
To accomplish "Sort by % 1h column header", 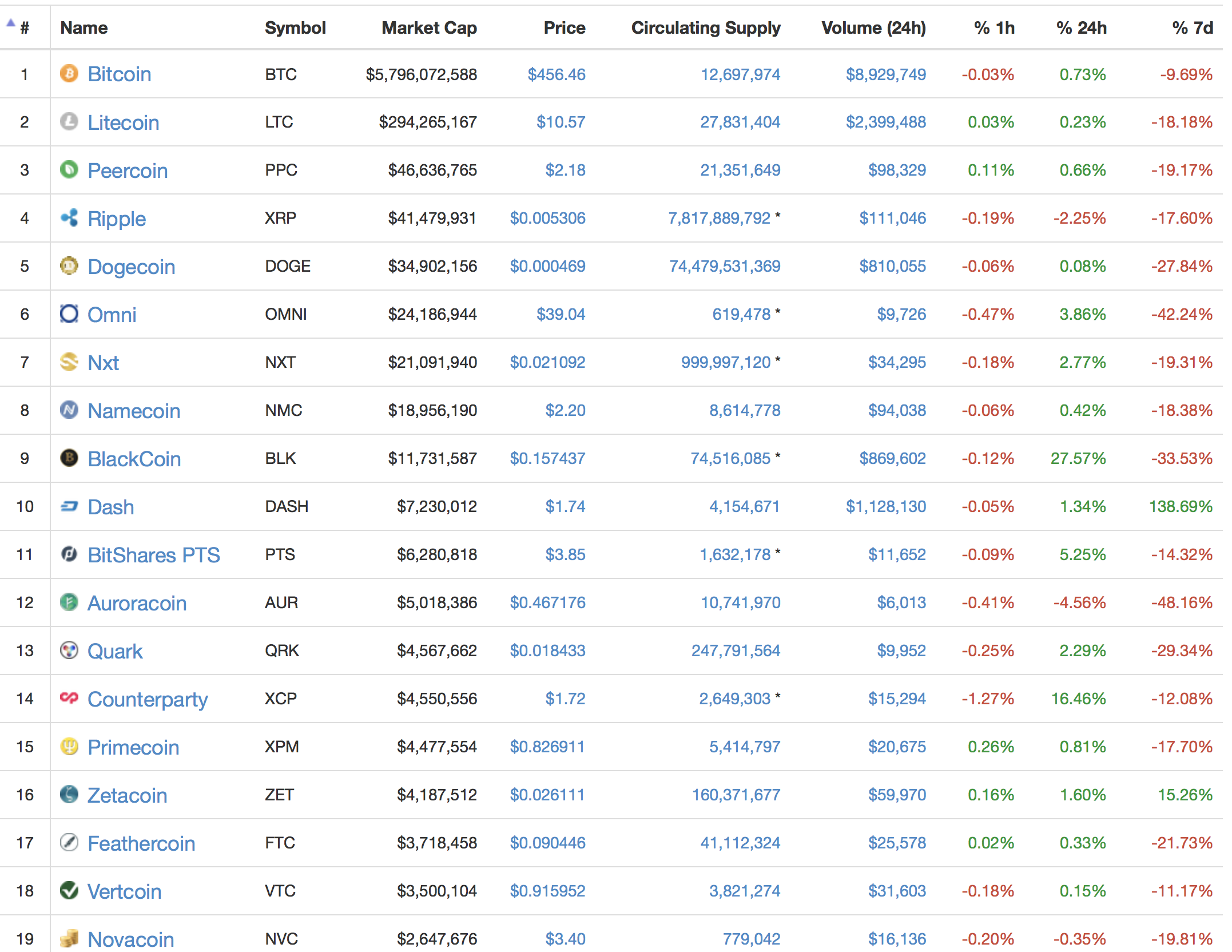I will coord(994,28).
